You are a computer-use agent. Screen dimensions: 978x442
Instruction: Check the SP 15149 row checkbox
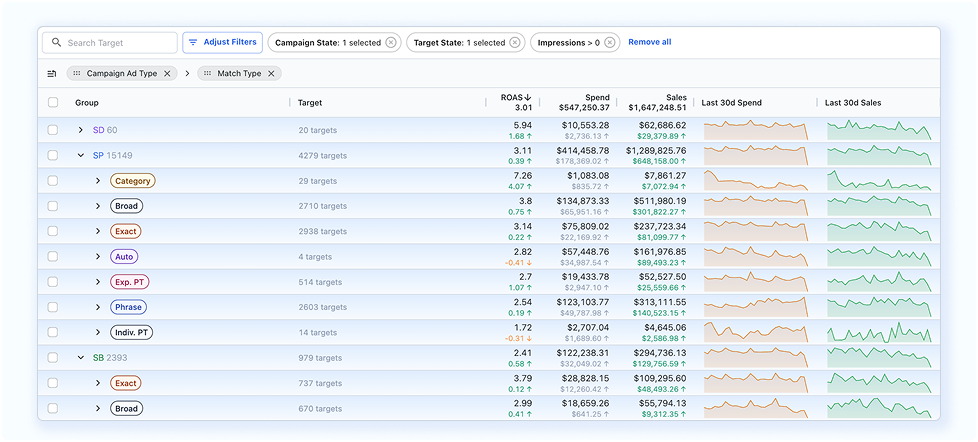(x=53, y=155)
